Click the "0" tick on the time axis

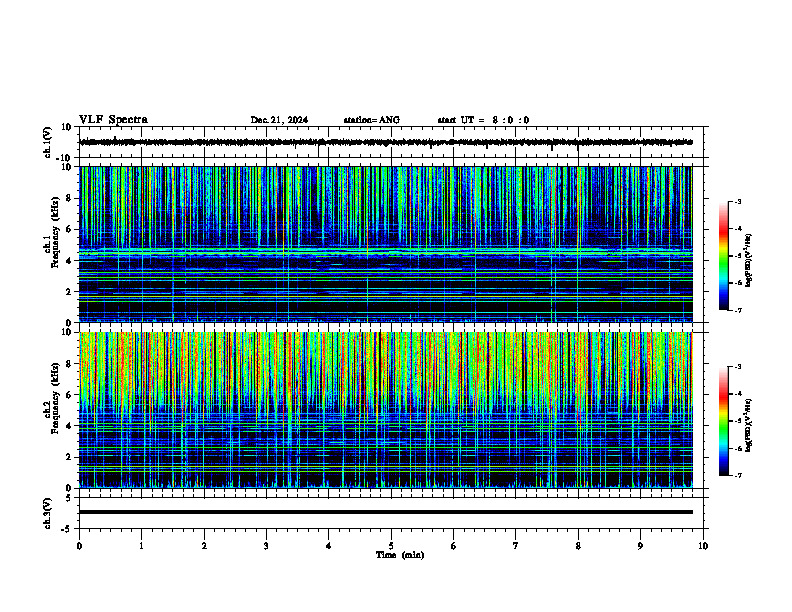click(79, 546)
